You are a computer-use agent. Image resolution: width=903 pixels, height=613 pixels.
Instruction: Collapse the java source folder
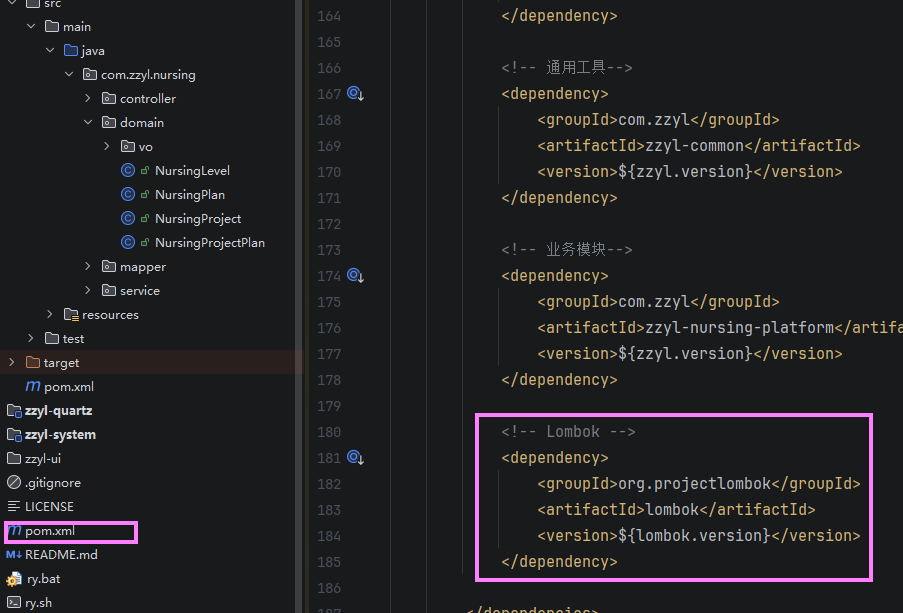coord(50,51)
